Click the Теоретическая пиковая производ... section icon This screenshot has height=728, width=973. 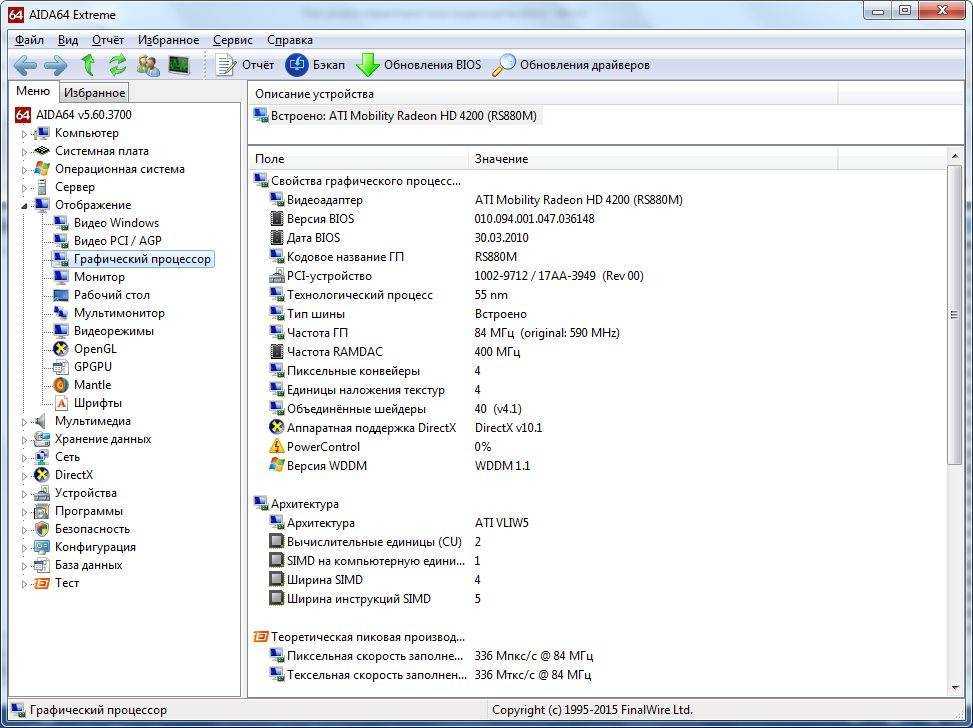(x=261, y=637)
